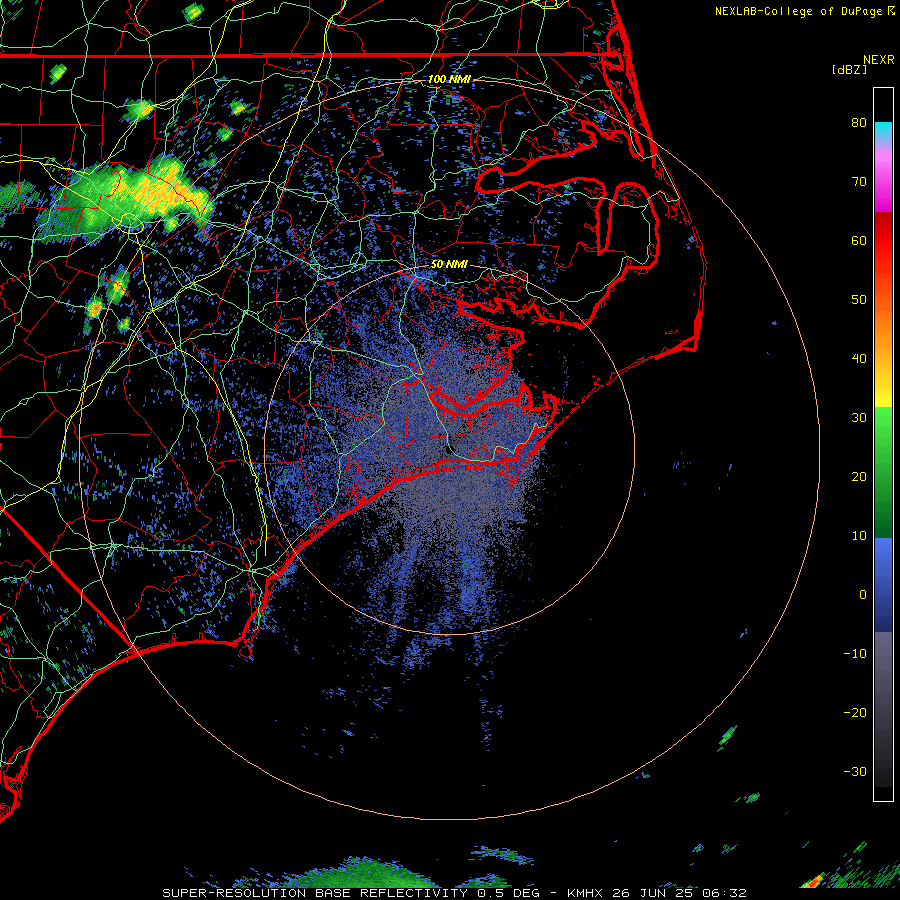Click the 20 value on the dBZ scale
Viewport: 900px width, 900px height.
[x=859, y=477]
